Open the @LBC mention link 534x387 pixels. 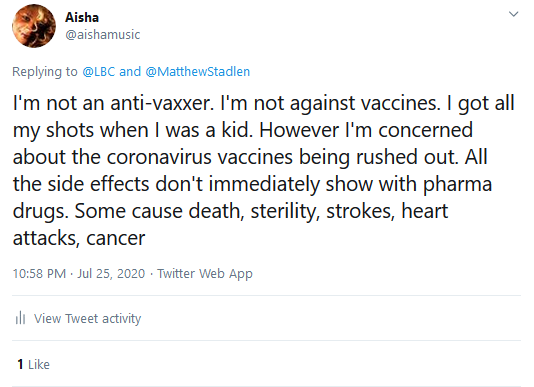tap(98, 72)
